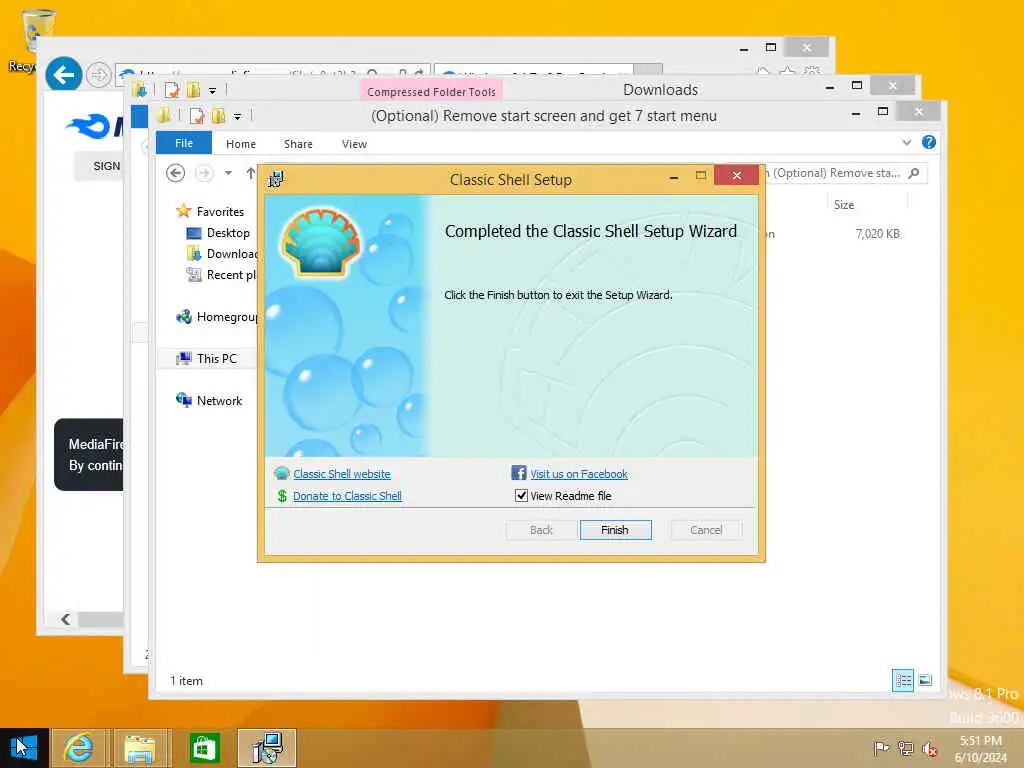Click the green dollar donate icon
Viewport: 1024px width, 768px height.
(x=282, y=496)
